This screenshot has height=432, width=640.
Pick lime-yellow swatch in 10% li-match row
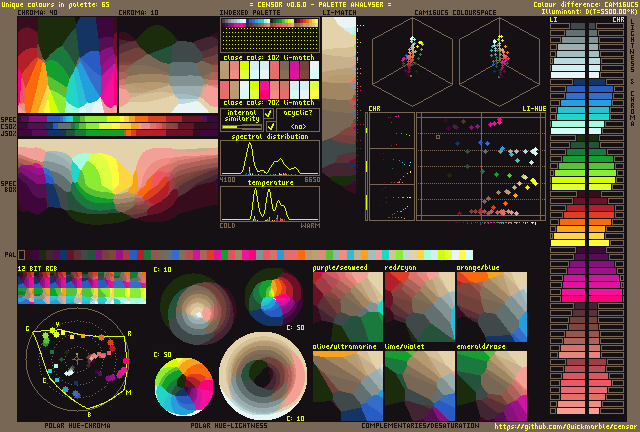point(244,70)
